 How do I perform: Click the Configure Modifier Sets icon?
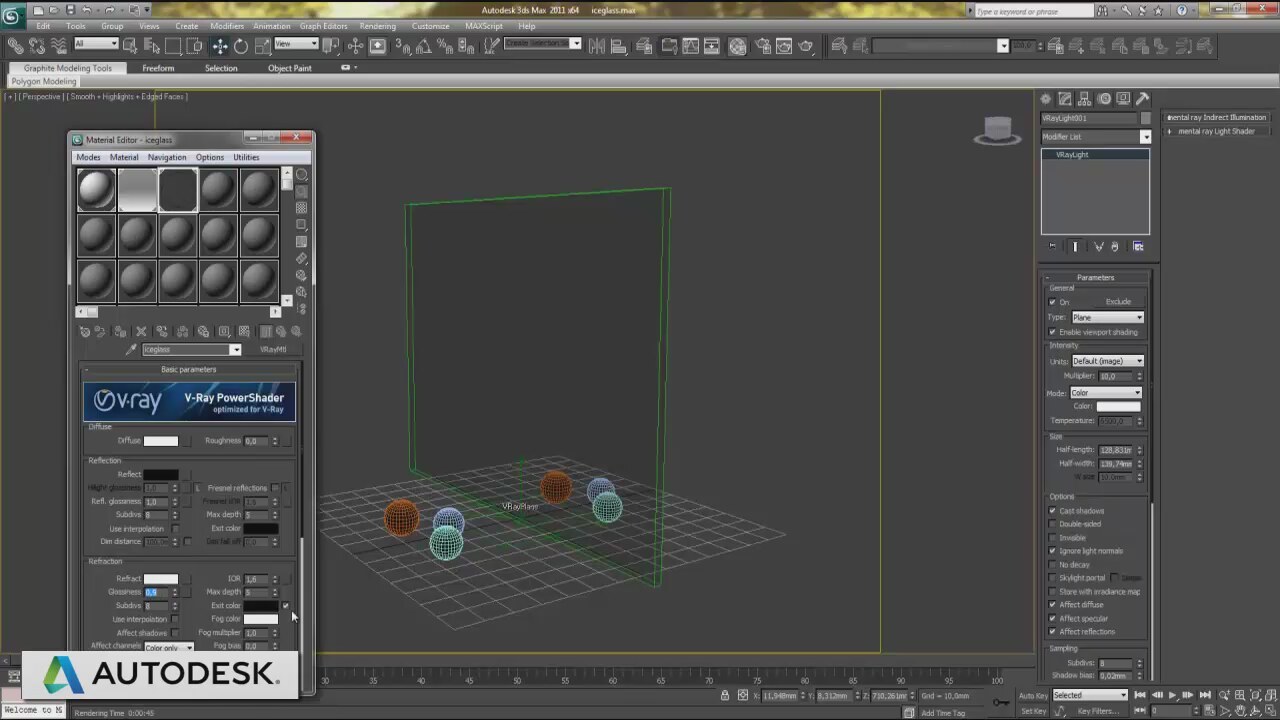tap(1138, 246)
